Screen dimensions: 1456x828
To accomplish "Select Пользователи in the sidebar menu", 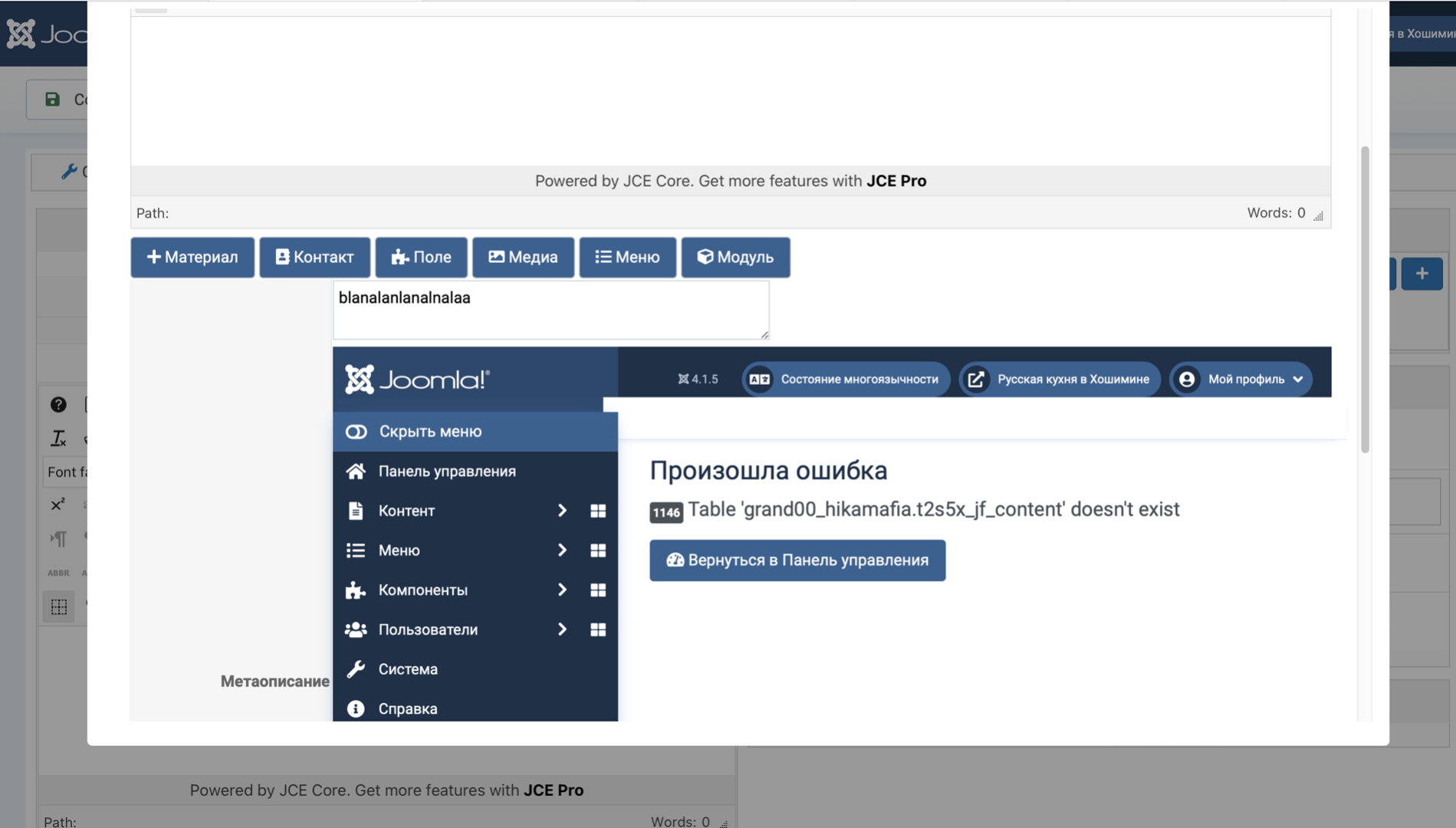I will (428, 629).
